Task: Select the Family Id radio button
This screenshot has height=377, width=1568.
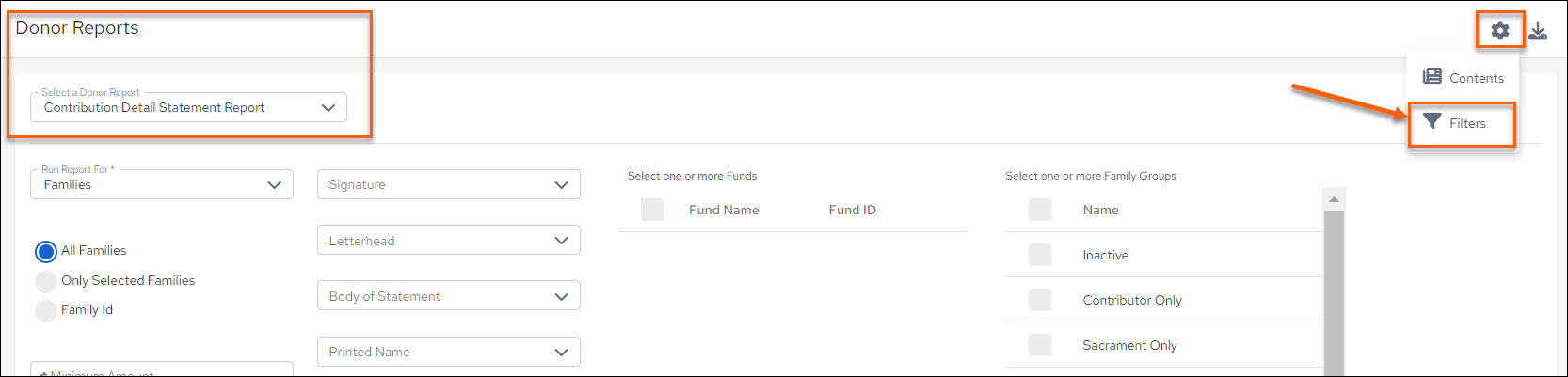Action: point(45,310)
